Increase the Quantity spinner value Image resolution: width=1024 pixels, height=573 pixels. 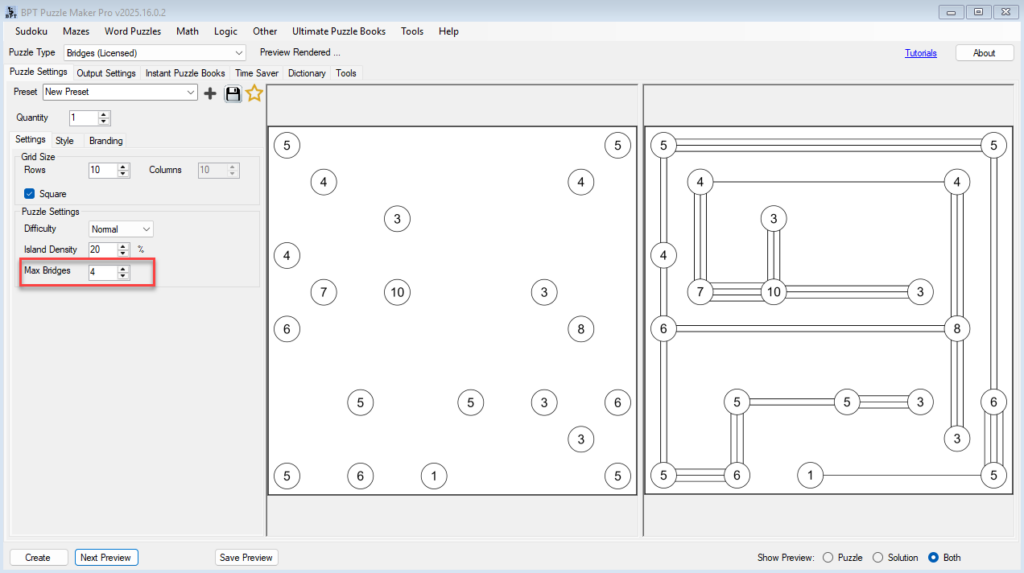coord(104,114)
